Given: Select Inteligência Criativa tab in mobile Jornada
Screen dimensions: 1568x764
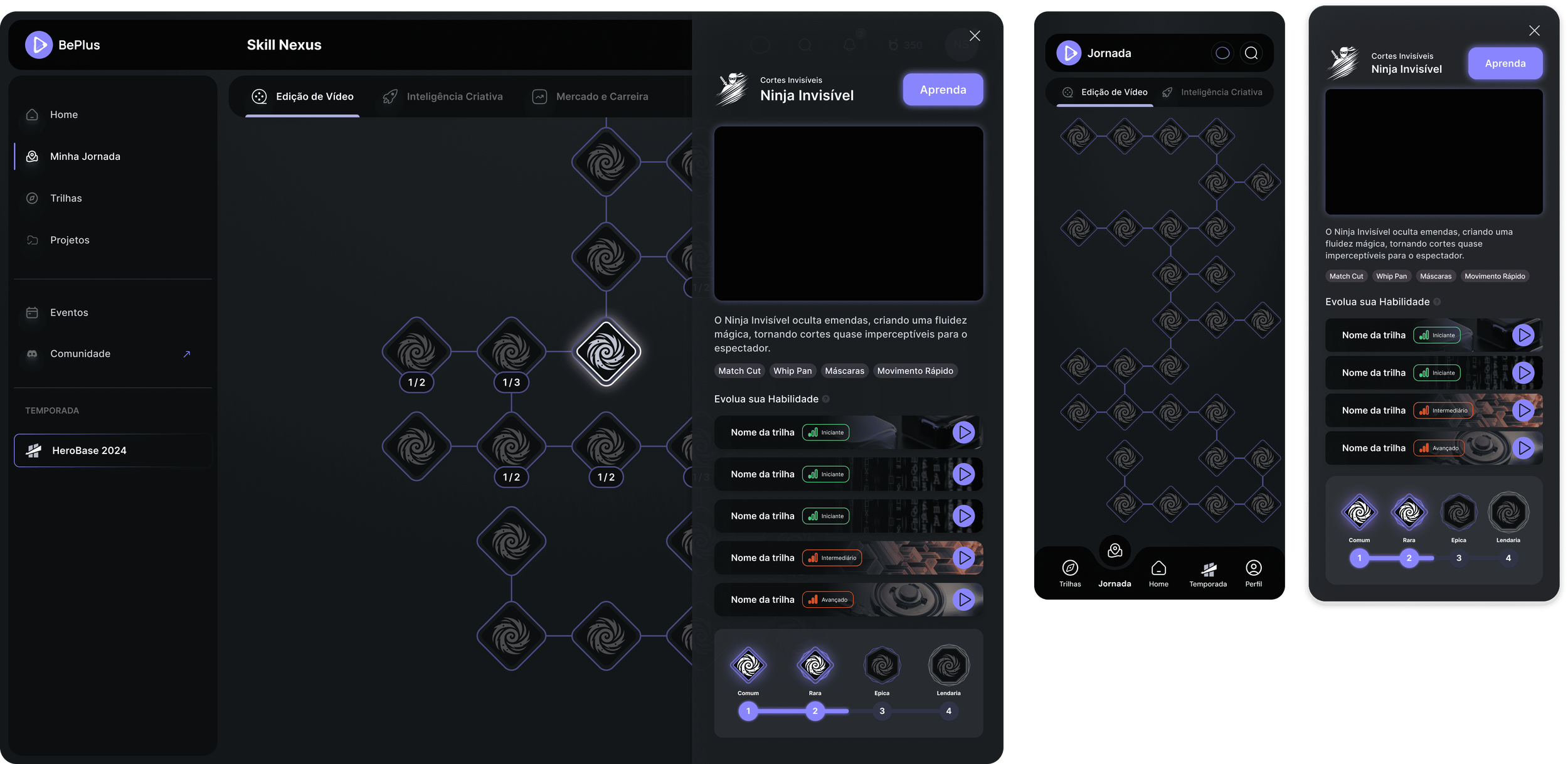Looking at the screenshot, I should (1212, 92).
